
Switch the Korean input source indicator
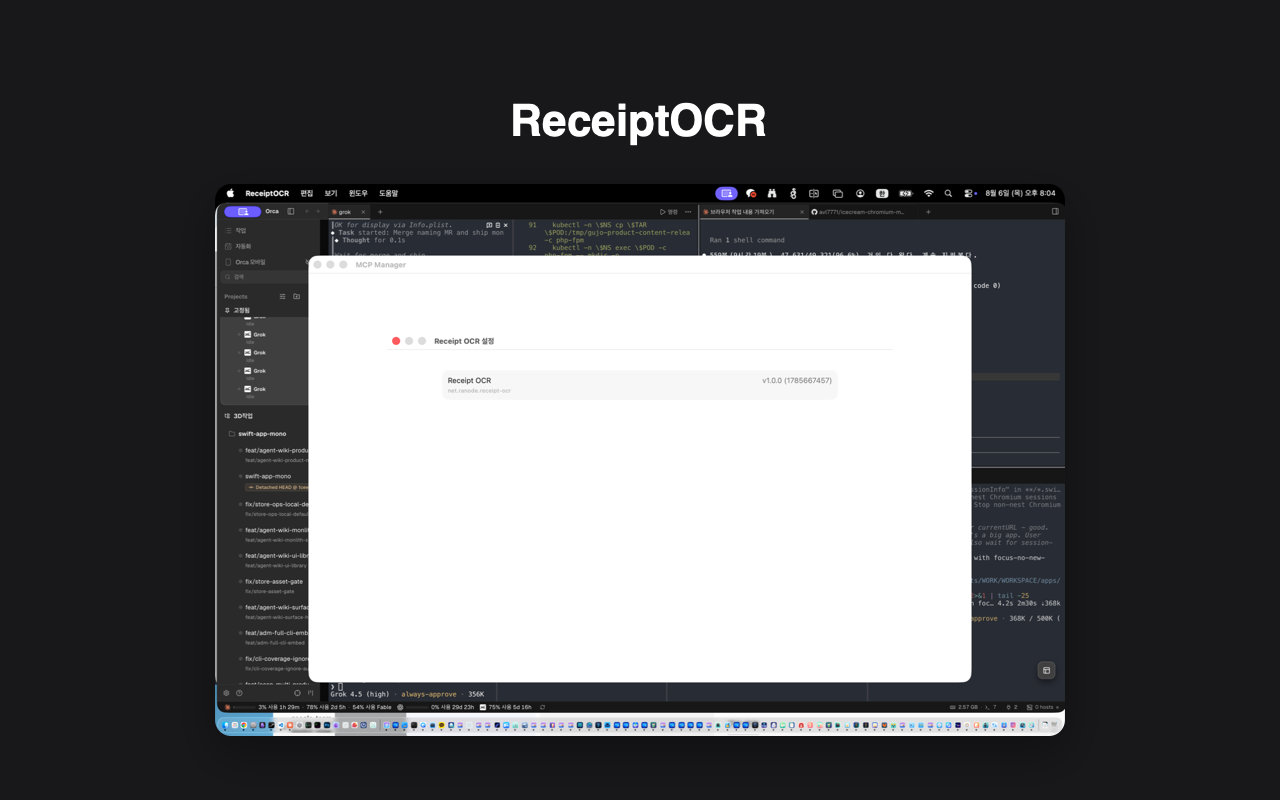pos(882,193)
